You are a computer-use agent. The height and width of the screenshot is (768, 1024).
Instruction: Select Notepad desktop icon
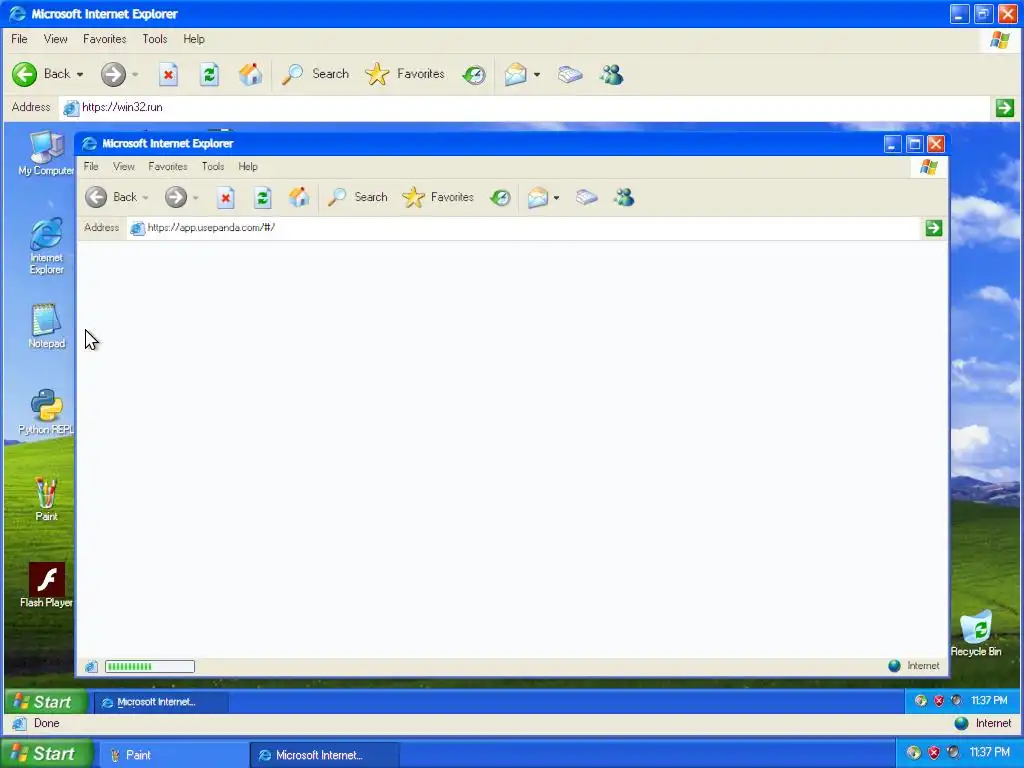[x=46, y=325]
